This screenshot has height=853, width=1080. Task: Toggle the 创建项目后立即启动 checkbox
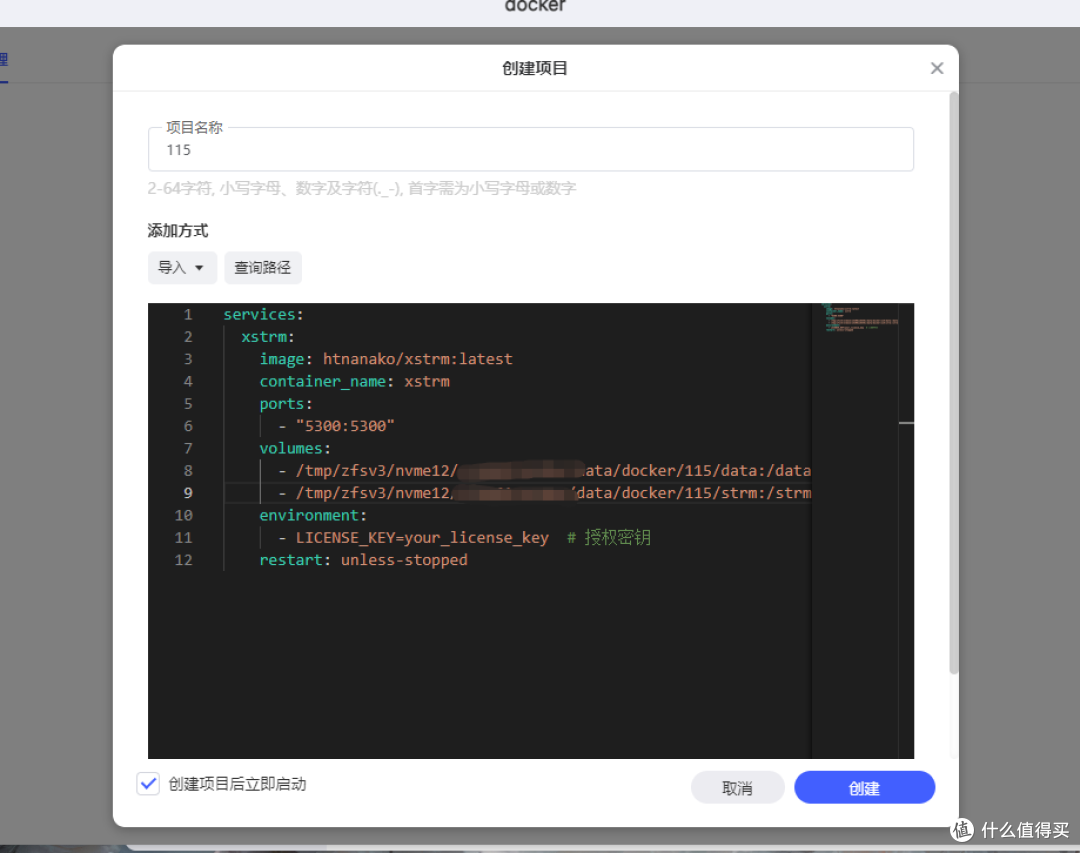coord(148,783)
